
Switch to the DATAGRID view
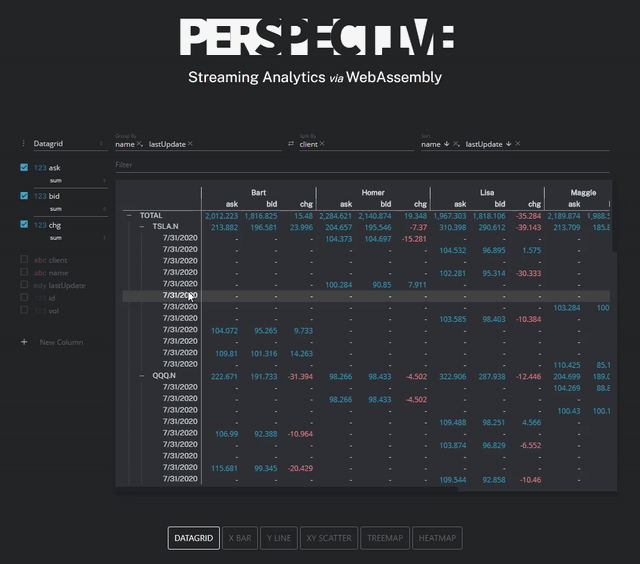pyautogui.click(x=193, y=538)
